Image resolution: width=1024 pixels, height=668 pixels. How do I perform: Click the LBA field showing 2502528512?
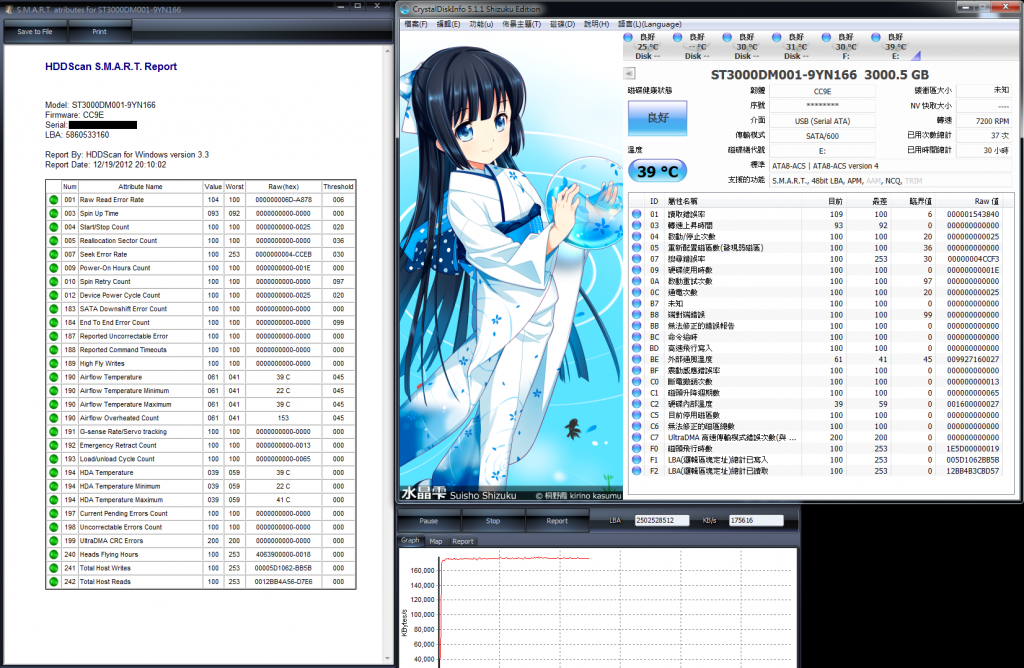(x=662, y=520)
